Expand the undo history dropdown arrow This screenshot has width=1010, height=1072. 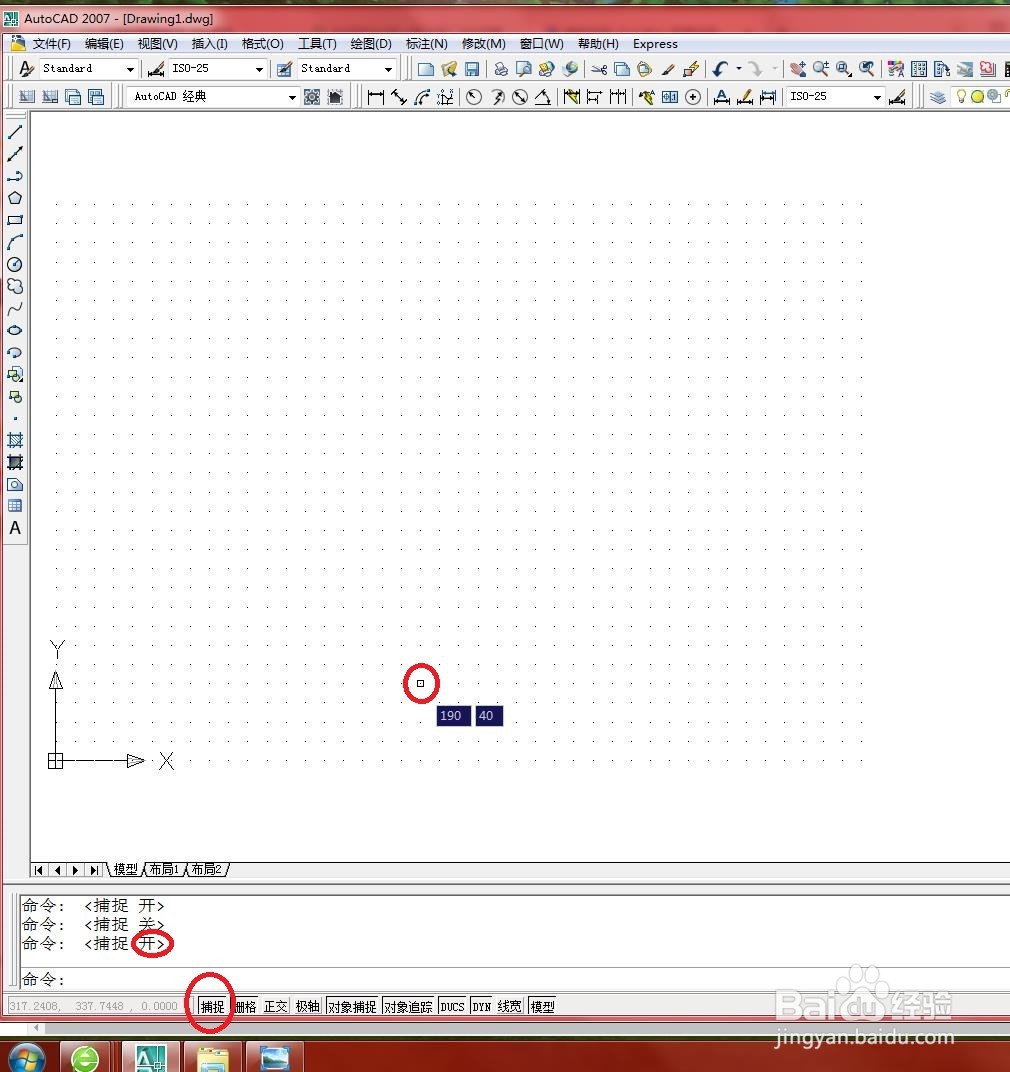(739, 69)
